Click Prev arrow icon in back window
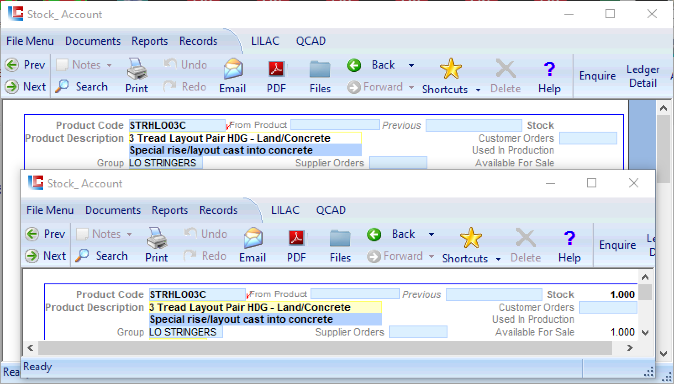674x384 pixels. click(x=12, y=65)
